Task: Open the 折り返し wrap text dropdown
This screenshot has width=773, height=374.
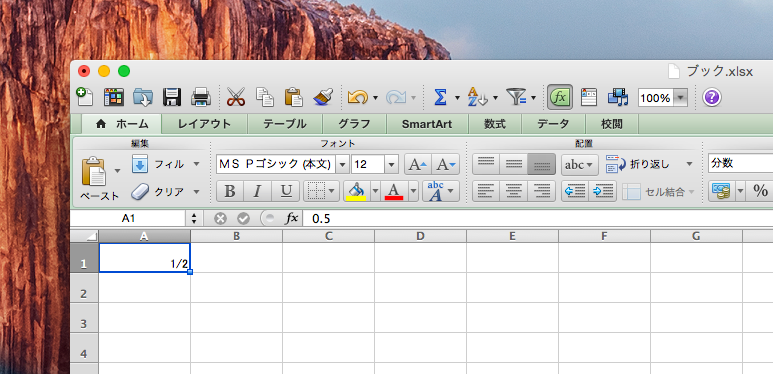Action: click(x=690, y=164)
